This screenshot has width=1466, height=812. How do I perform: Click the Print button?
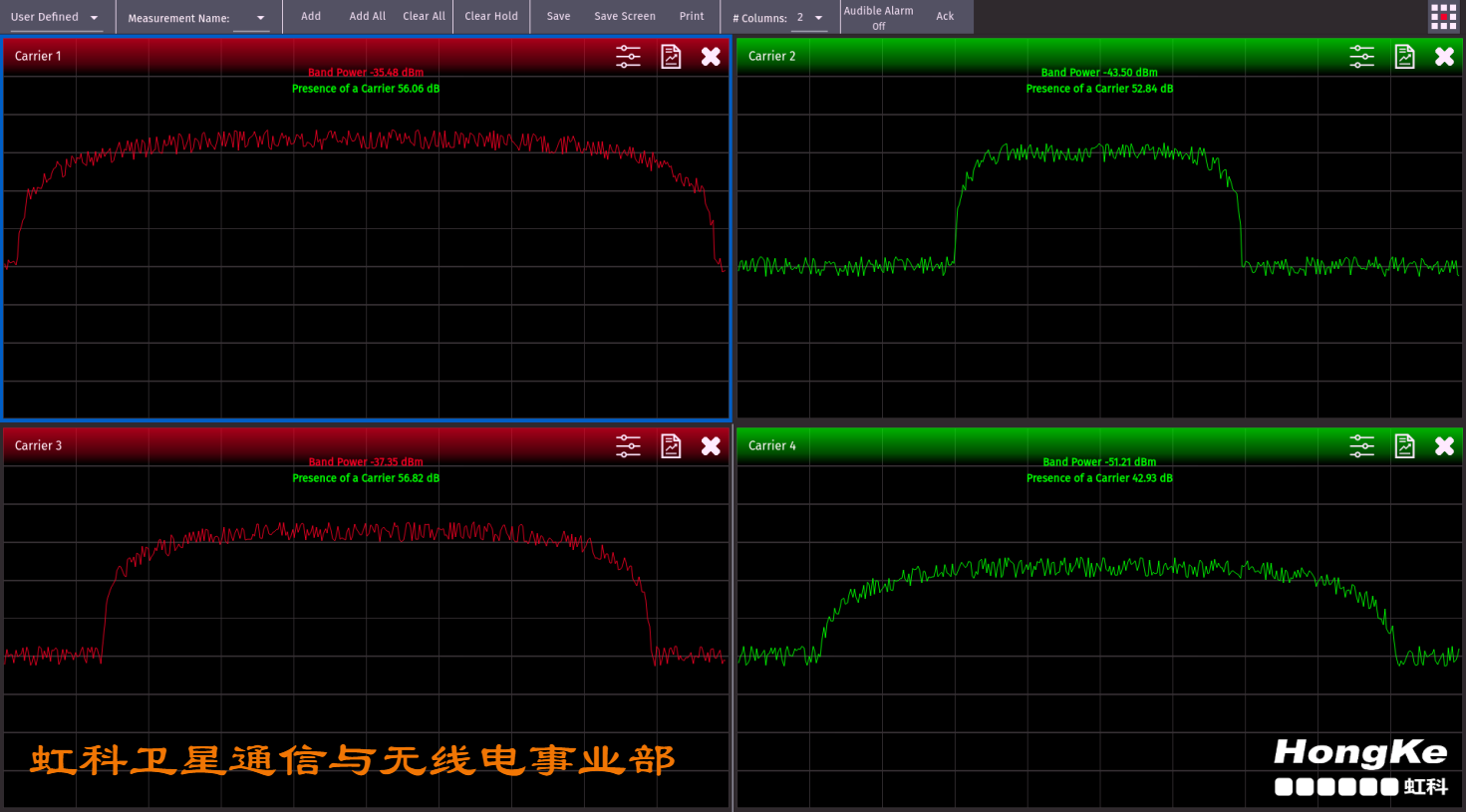[692, 16]
